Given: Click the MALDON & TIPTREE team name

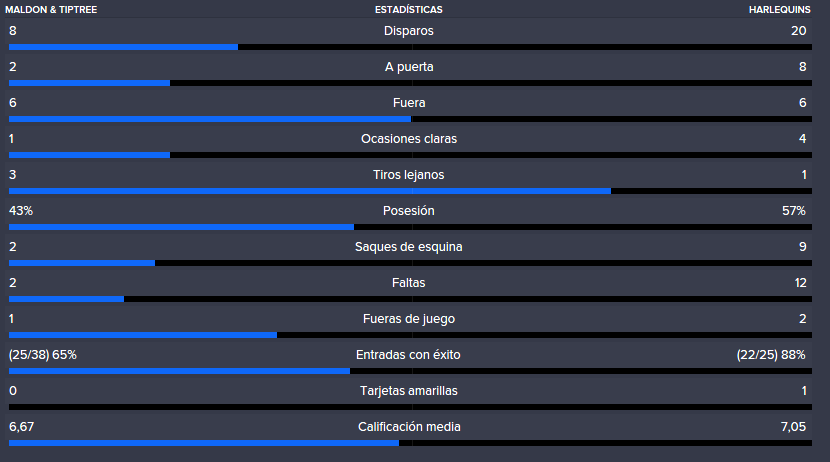Looking at the screenshot, I should [x=51, y=10].
